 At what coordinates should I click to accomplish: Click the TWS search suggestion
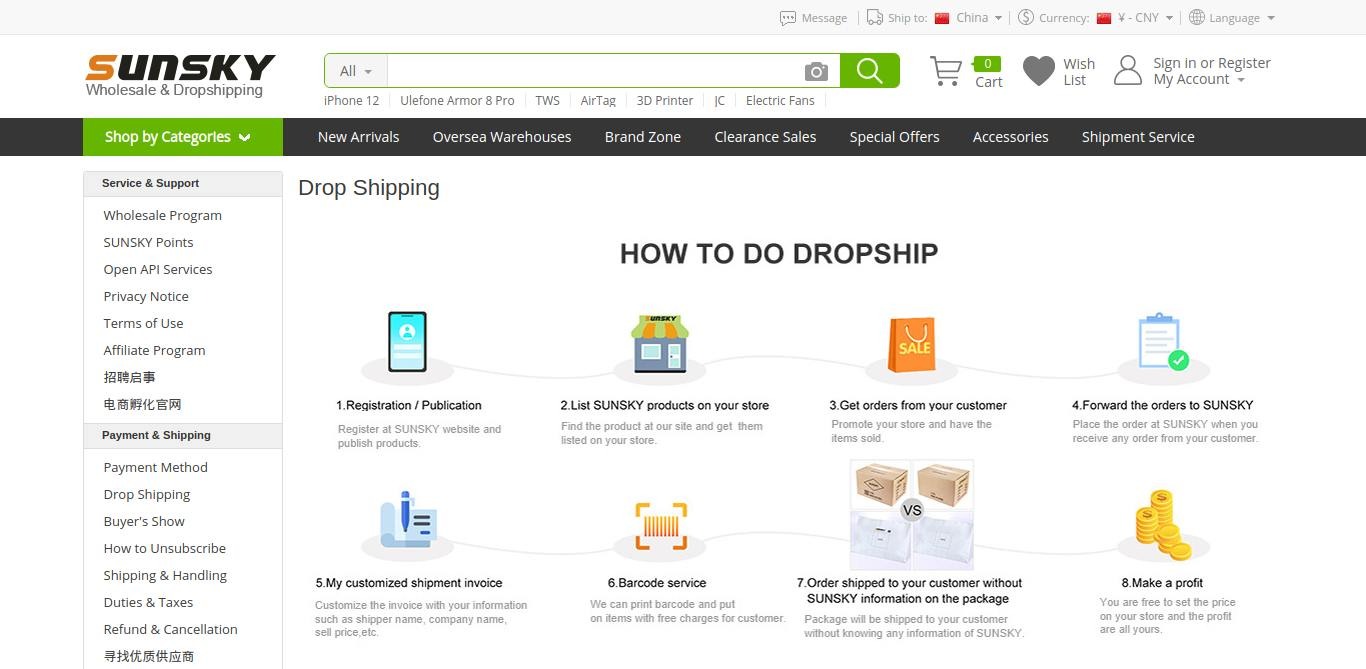point(547,100)
